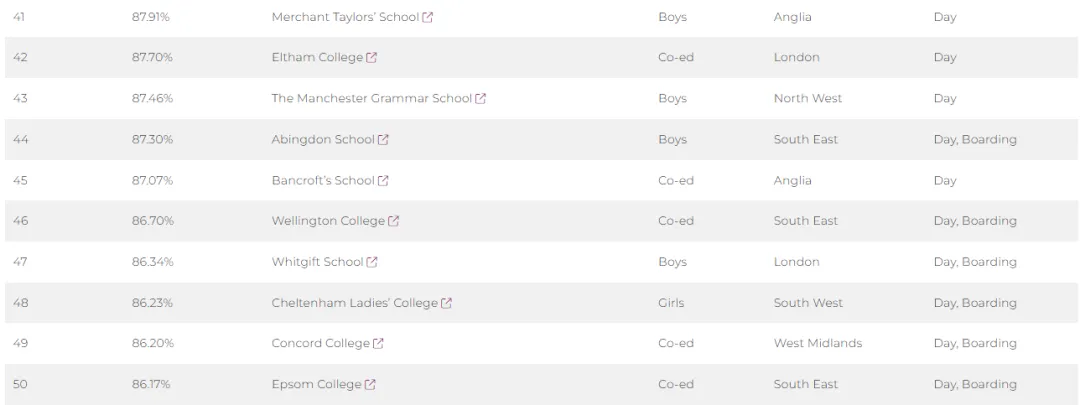Visit the Eltham College school page

pos(317,58)
